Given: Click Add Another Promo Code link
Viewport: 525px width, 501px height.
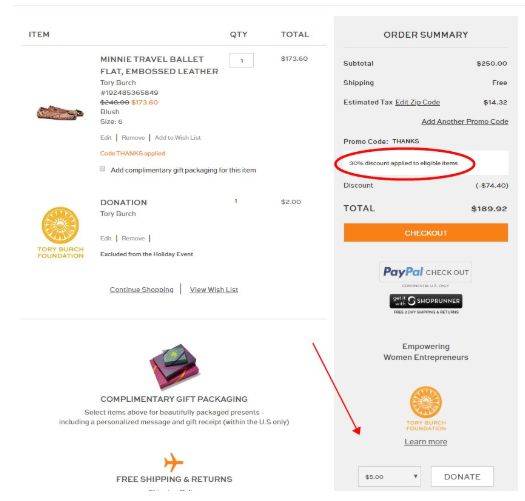Looking at the screenshot, I should click(465, 121).
